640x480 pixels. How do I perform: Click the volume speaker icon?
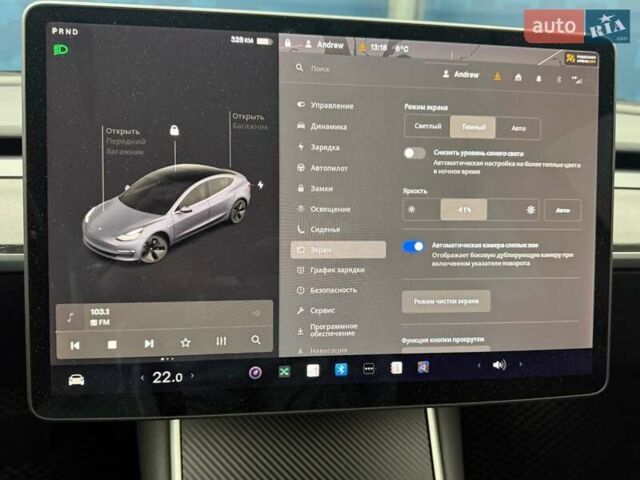point(499,365)
